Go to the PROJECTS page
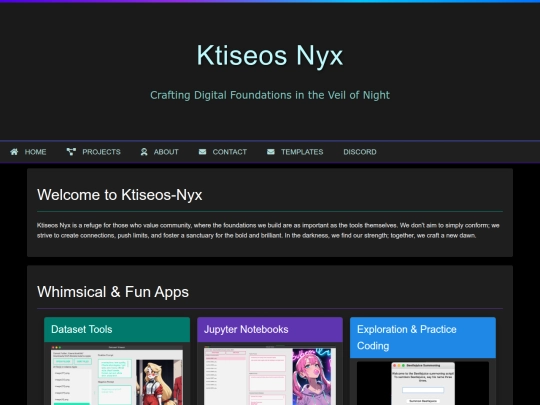This screenshot has width=540, height=405. (x=93, y=152)
